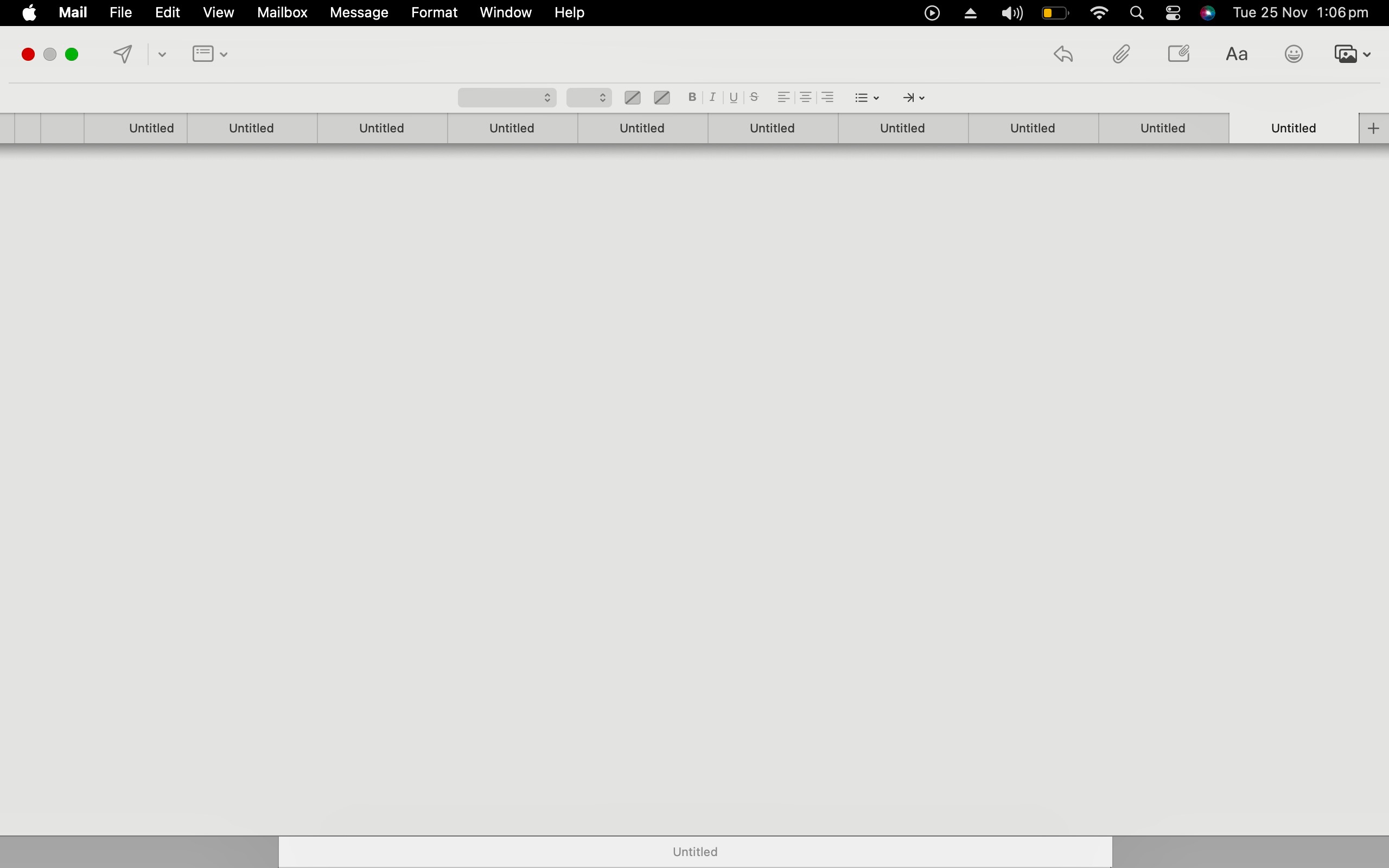
Task: Click the Reply arrow icon
Action: (x=1063, y=54)
